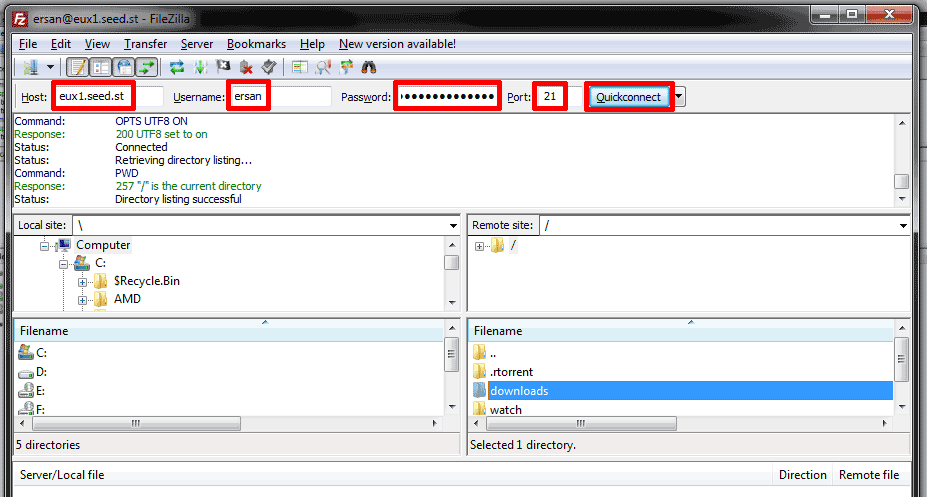Disconnect from server red X icon
The width and height of the screenshot is (927, 497).
point(246,67)
